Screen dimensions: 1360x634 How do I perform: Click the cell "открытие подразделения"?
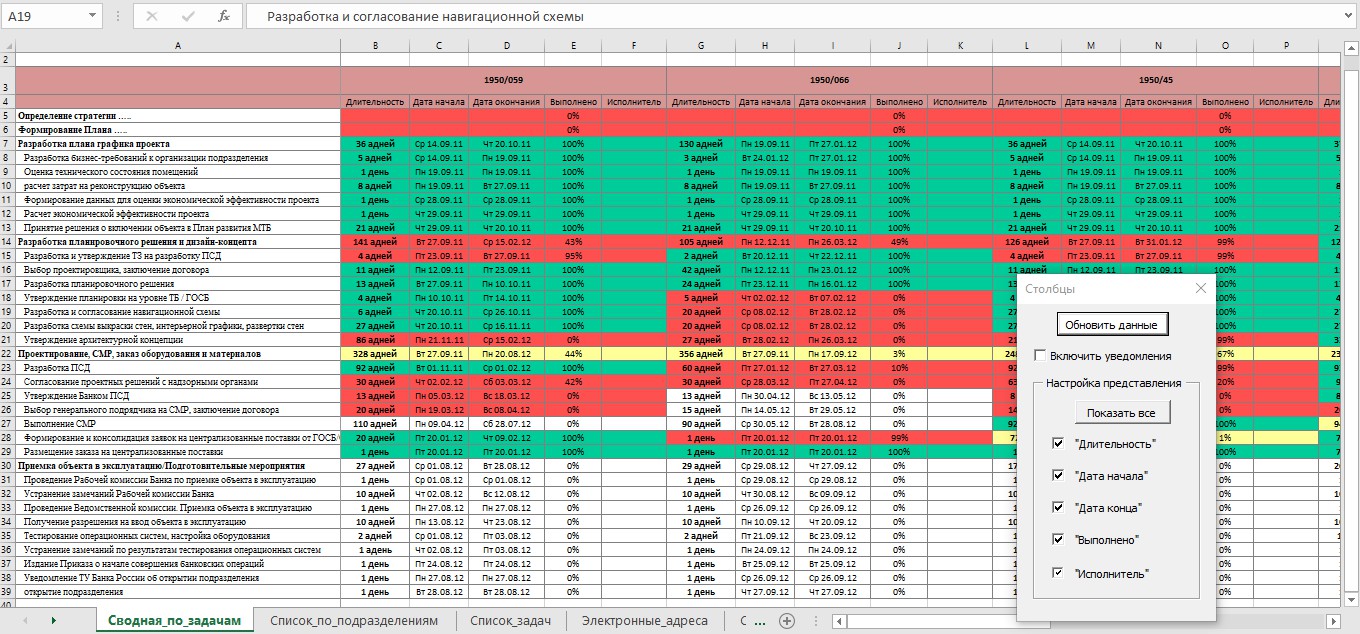pyautogui.click(x=178, y=592)
